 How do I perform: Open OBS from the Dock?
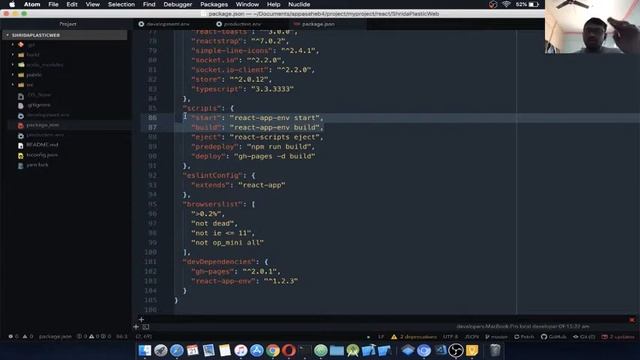point(456,350)
